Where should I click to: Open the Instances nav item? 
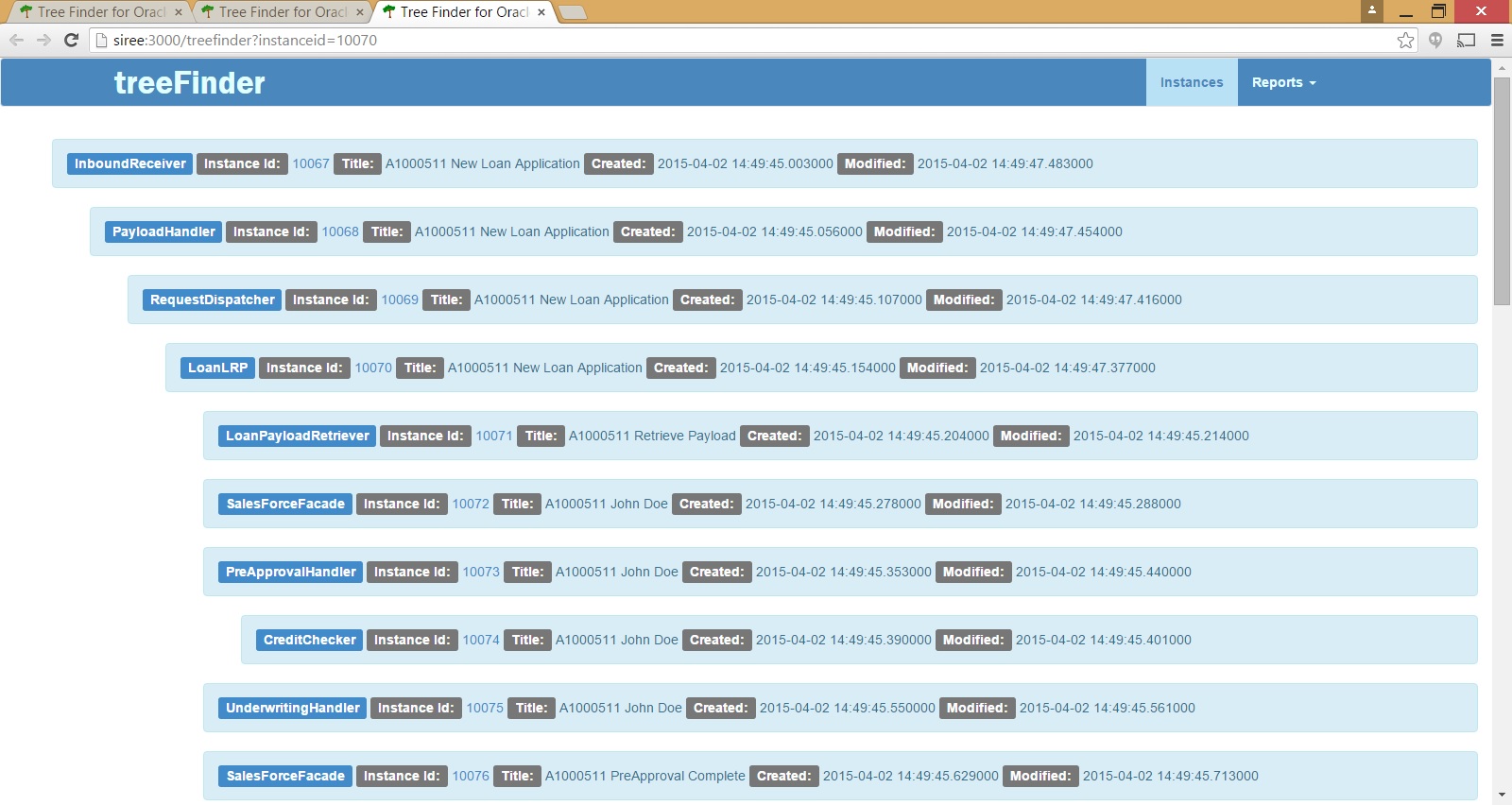click(1192, 82)
